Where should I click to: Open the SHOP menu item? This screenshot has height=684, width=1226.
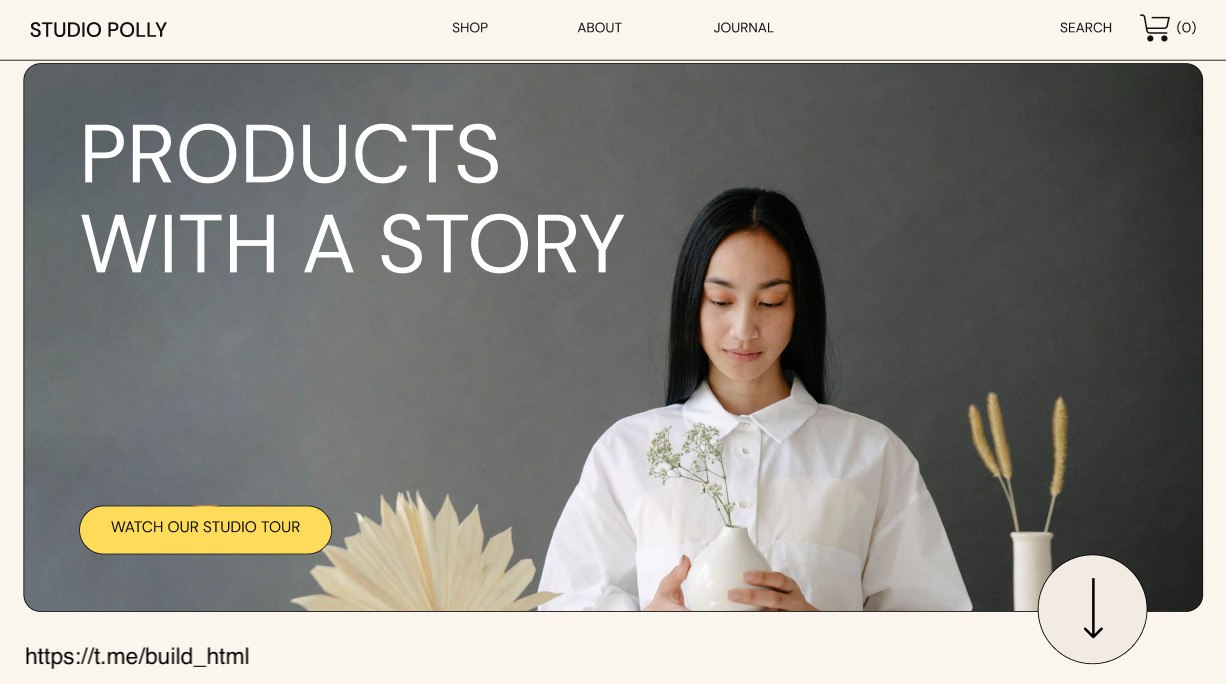[x=470, y=28]
